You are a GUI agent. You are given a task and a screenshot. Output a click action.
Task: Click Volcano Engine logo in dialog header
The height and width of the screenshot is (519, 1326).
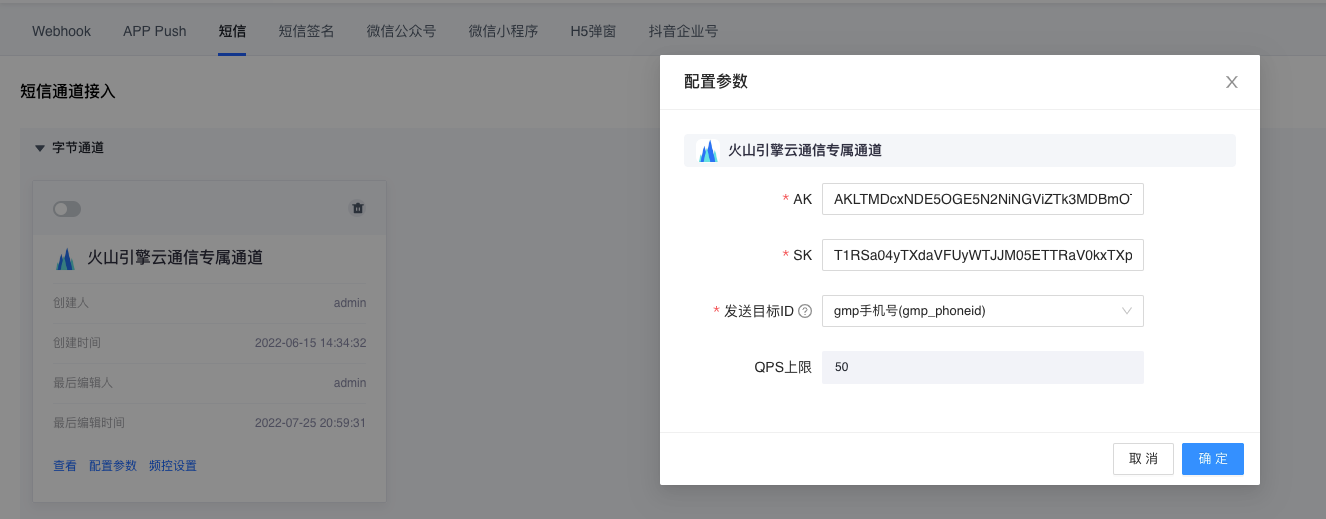708,151
